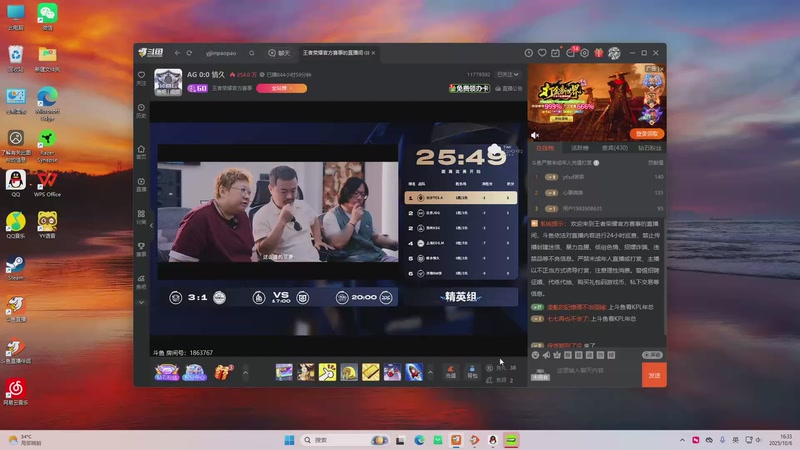Viewport: 800px width, 450px height.
Task: Show hidden tray icons chevron on taskbar
Action: point(682,440)
